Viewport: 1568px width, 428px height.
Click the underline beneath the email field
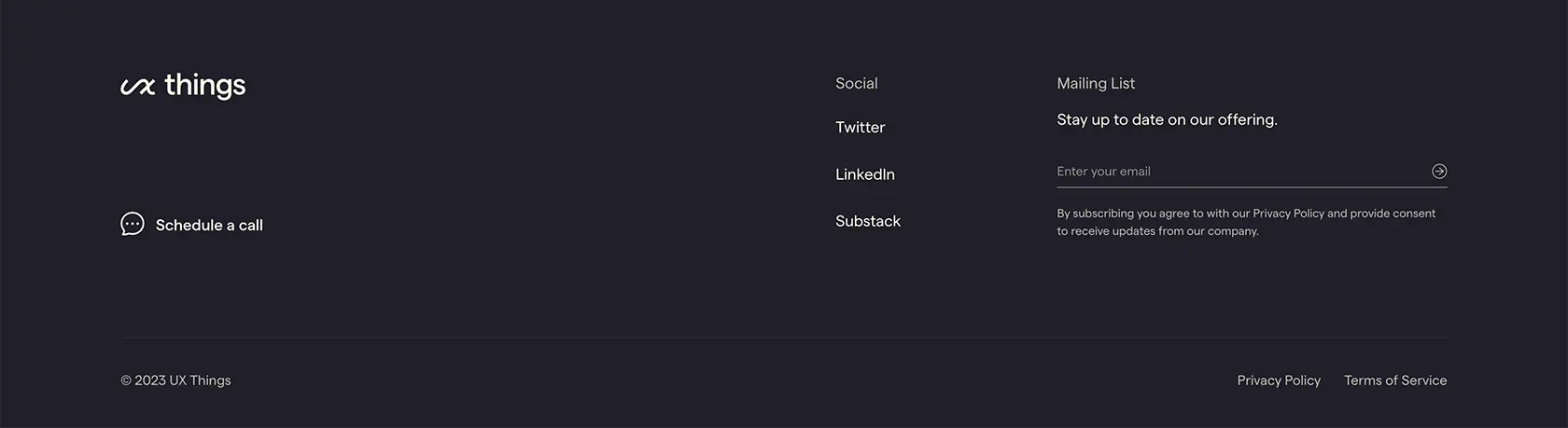(x=1252, y=186)
